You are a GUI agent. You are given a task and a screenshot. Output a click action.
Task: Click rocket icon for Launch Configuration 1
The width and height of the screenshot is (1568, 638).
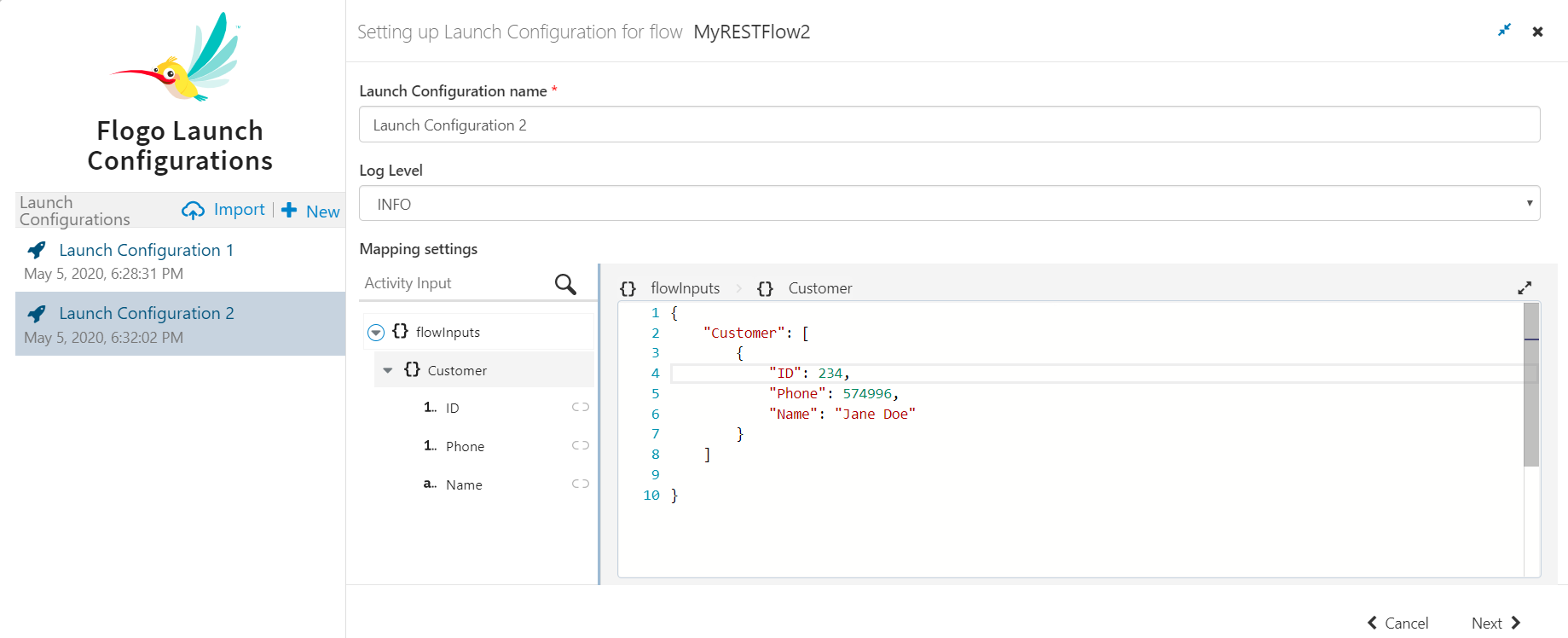click(37, 250)
